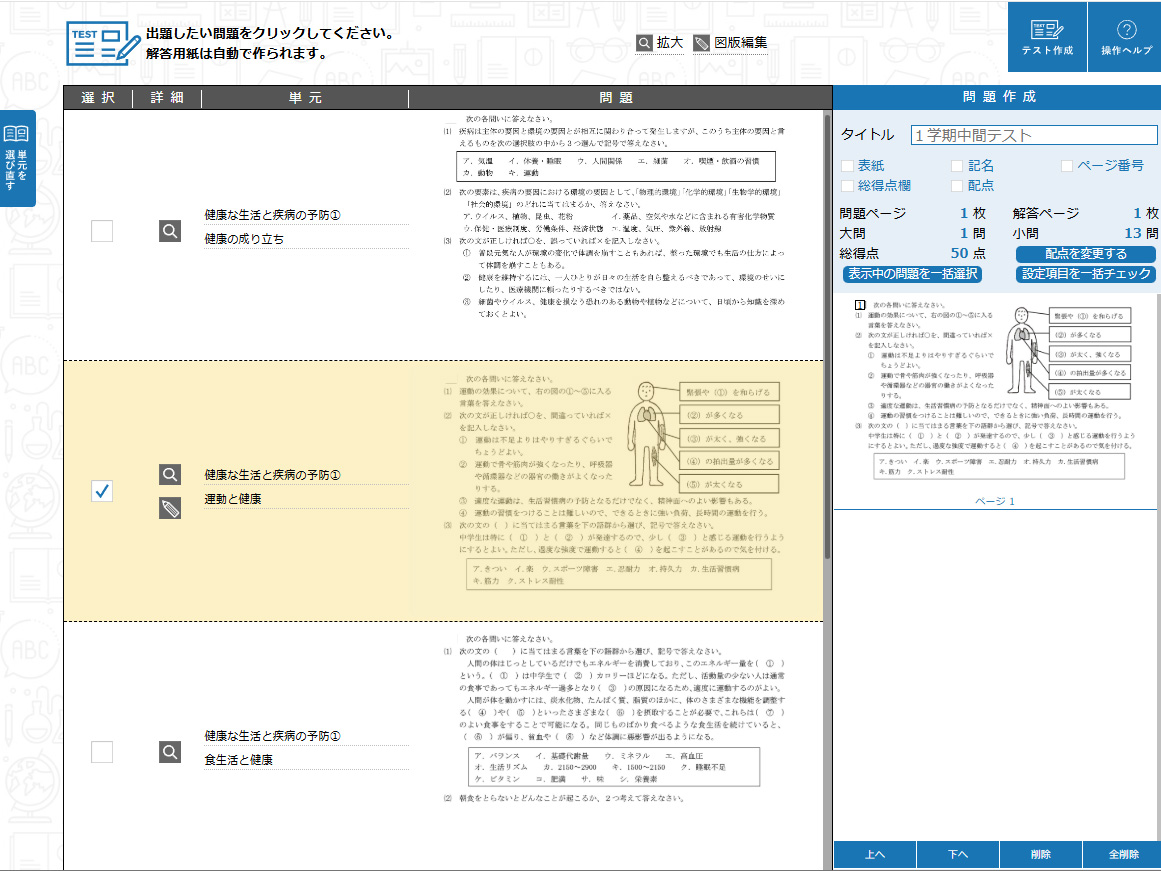Open detail magnifier for 健康の成り立ち row

(x=170, y=232)
